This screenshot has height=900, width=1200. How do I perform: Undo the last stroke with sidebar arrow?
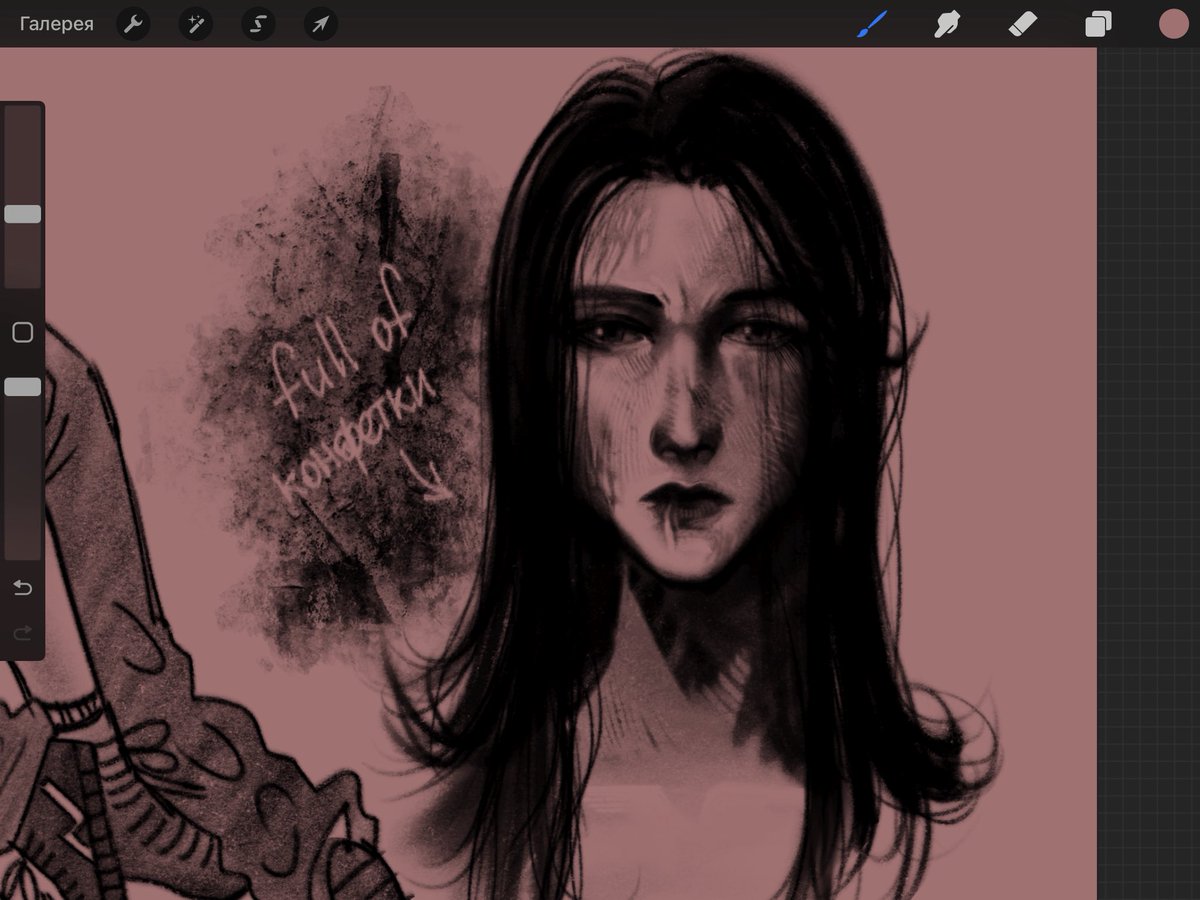(x=23, y=588)
